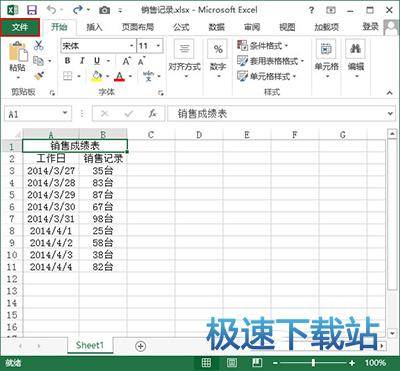
Task: Switch to Page Layout view icon
Action: [x=232, y=363]
